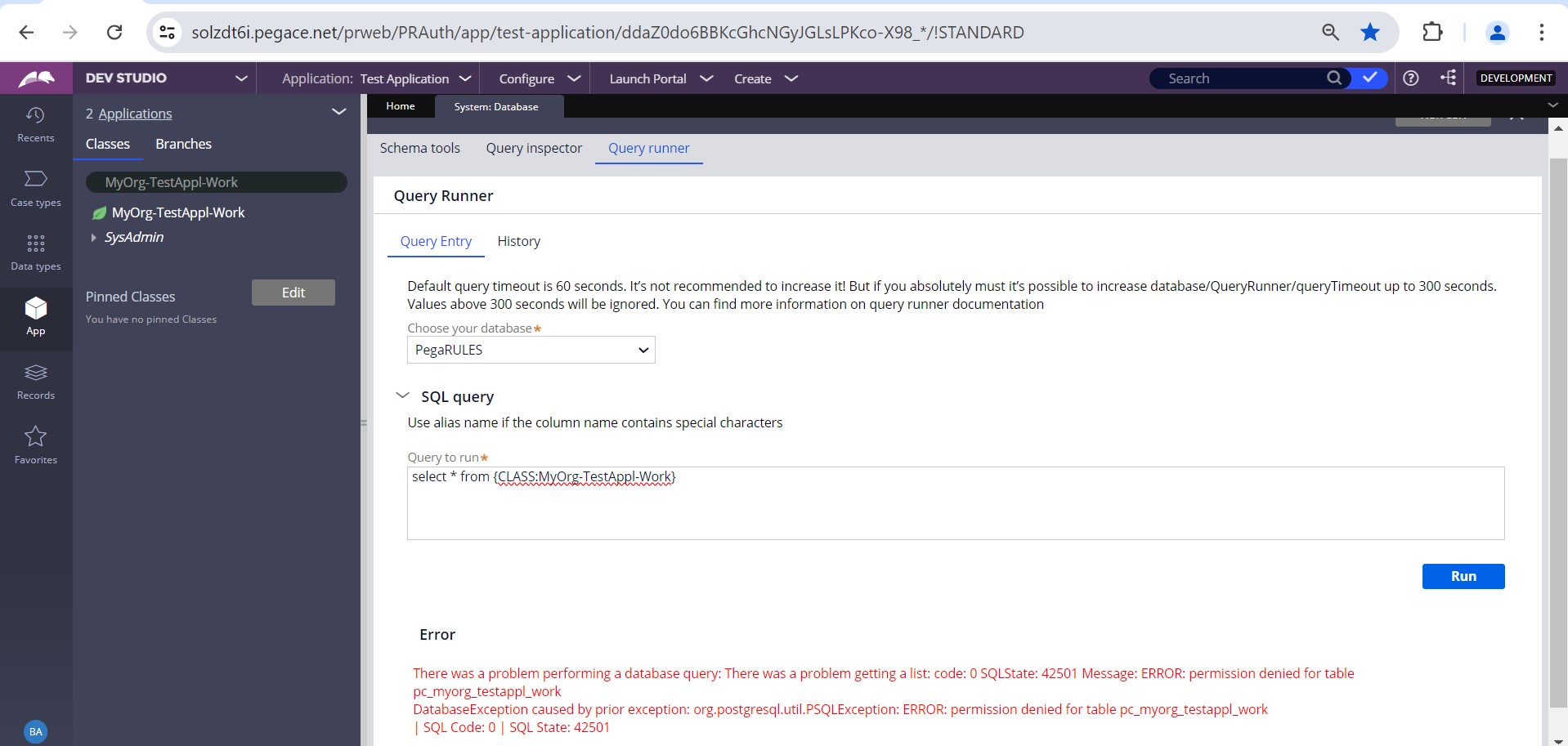The height and width of the screenshot is (746, 1568).
Task: Click the search magnifier icon in the header
Action: click(x=1333, y=78)
